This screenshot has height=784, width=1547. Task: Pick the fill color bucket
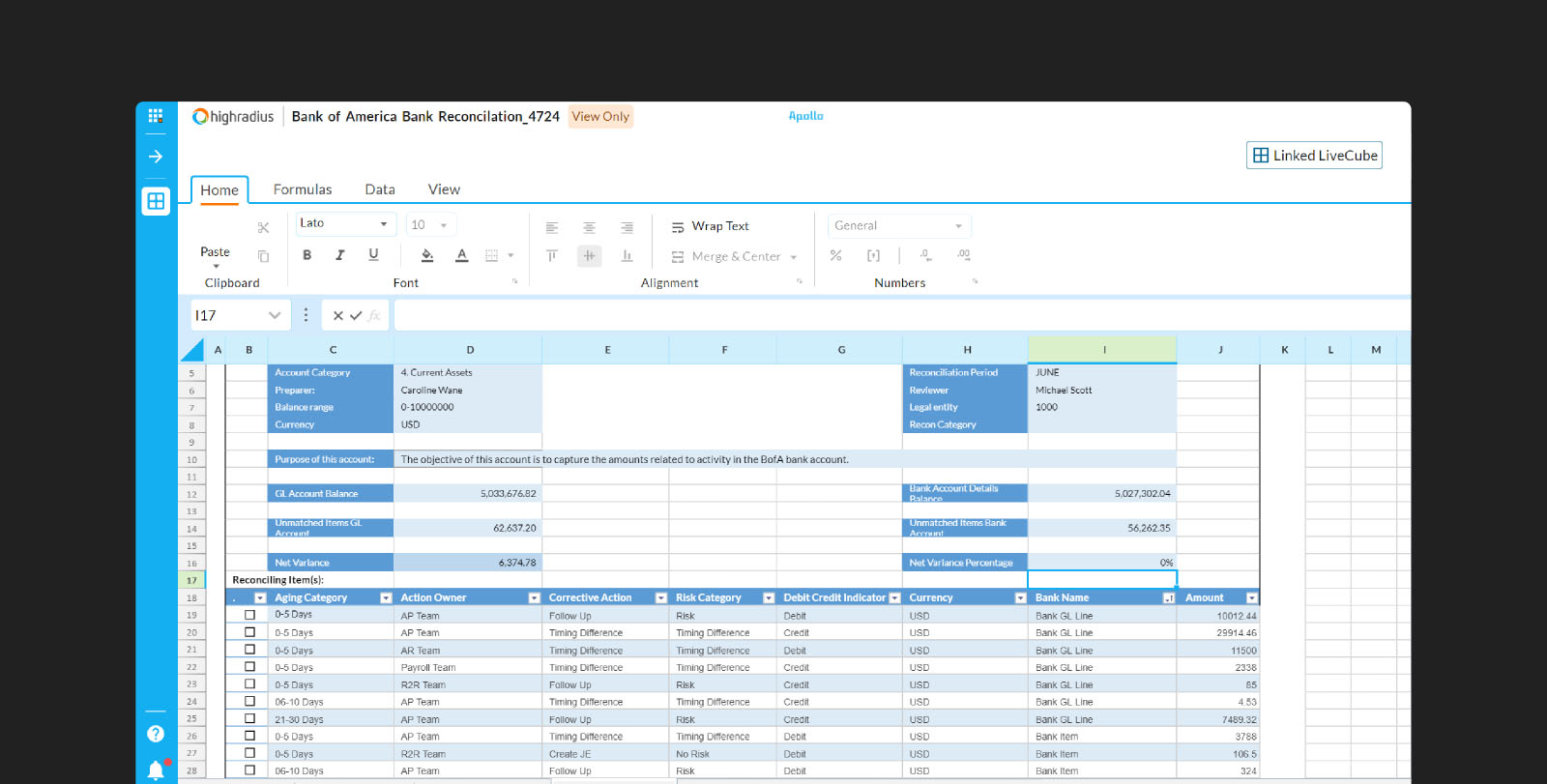tap(427, 255)
